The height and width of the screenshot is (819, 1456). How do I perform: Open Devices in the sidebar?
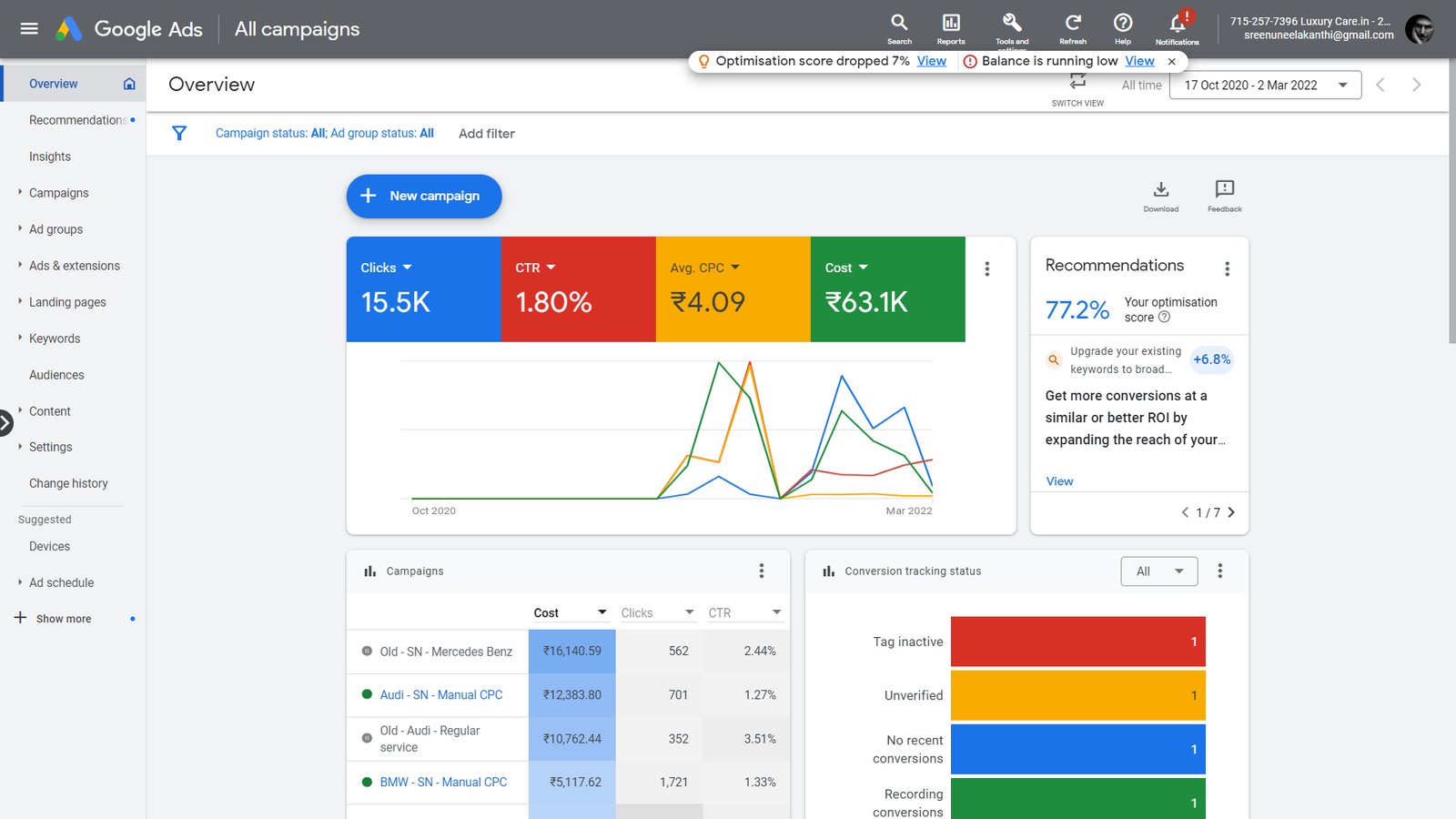tap(49, 546)
